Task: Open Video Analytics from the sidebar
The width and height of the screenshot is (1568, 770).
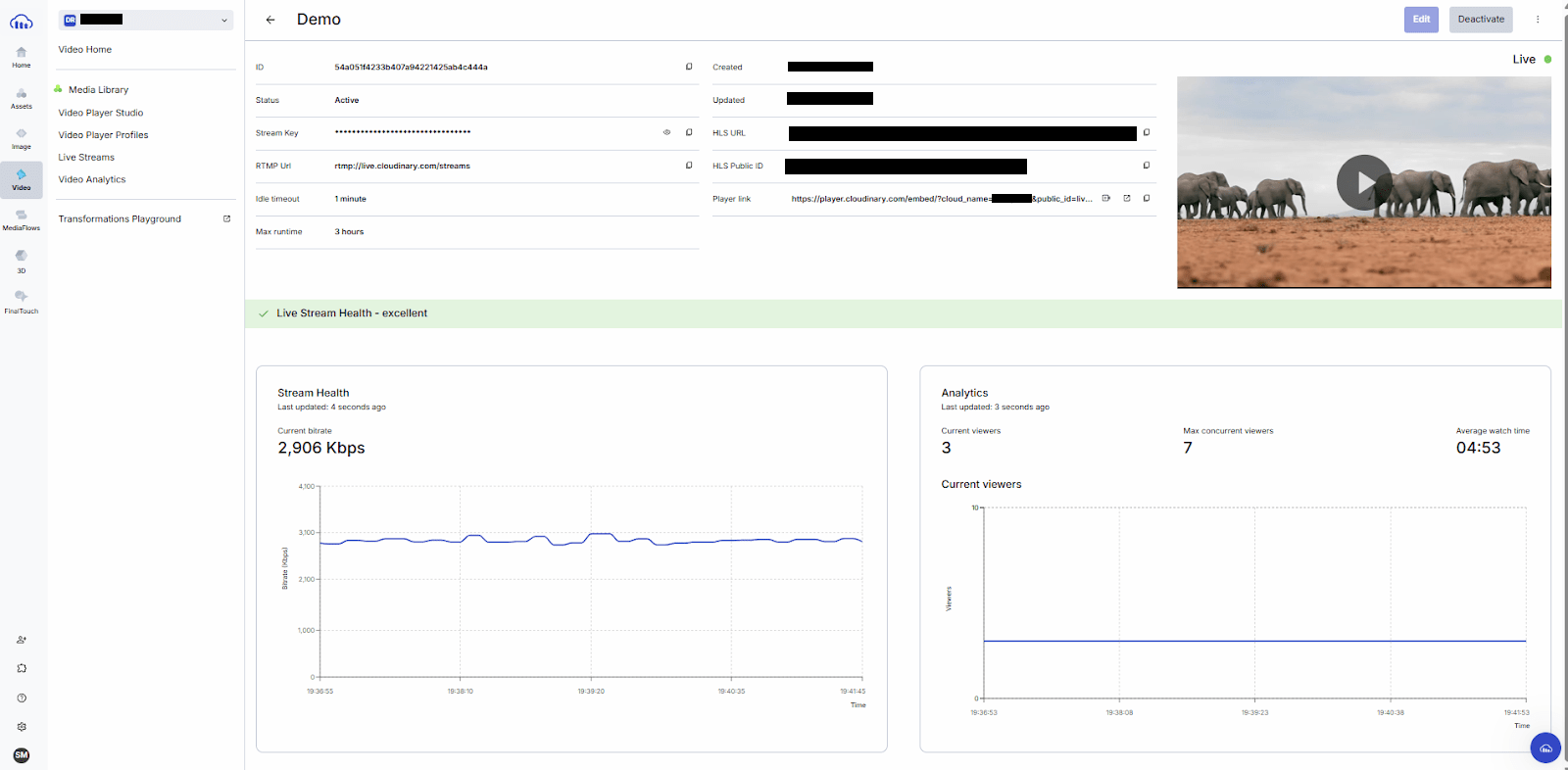Action: [92, 180]
